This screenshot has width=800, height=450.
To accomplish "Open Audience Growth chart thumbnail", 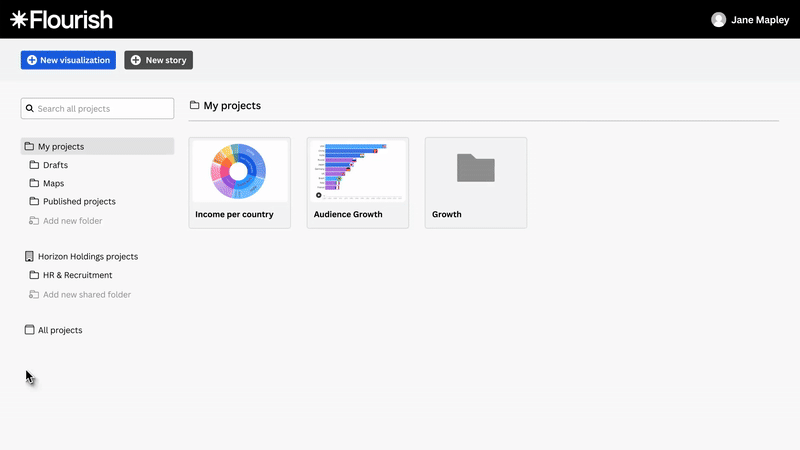I will pyautogui.click(x=357, y=171).
